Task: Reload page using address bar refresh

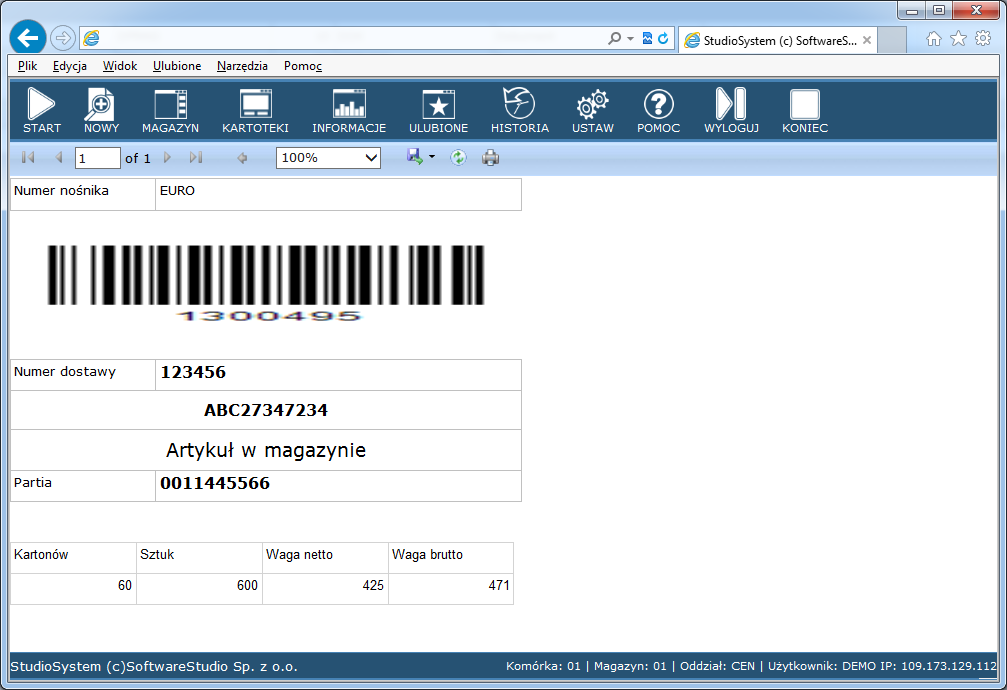Action: click(663, 39)
